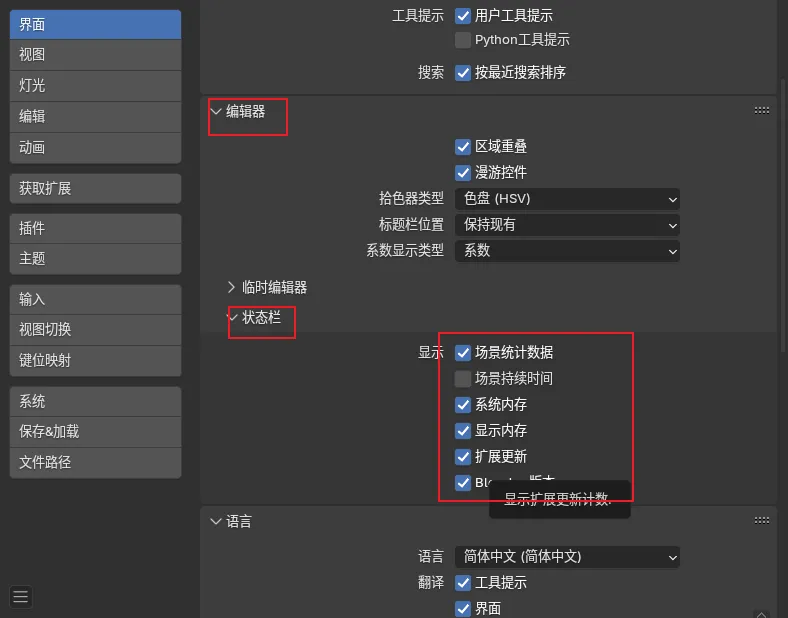The width and height of the screenshot is (788, 618).
Task: Open the hamburger preferences menu
Action: click(21, 597)
